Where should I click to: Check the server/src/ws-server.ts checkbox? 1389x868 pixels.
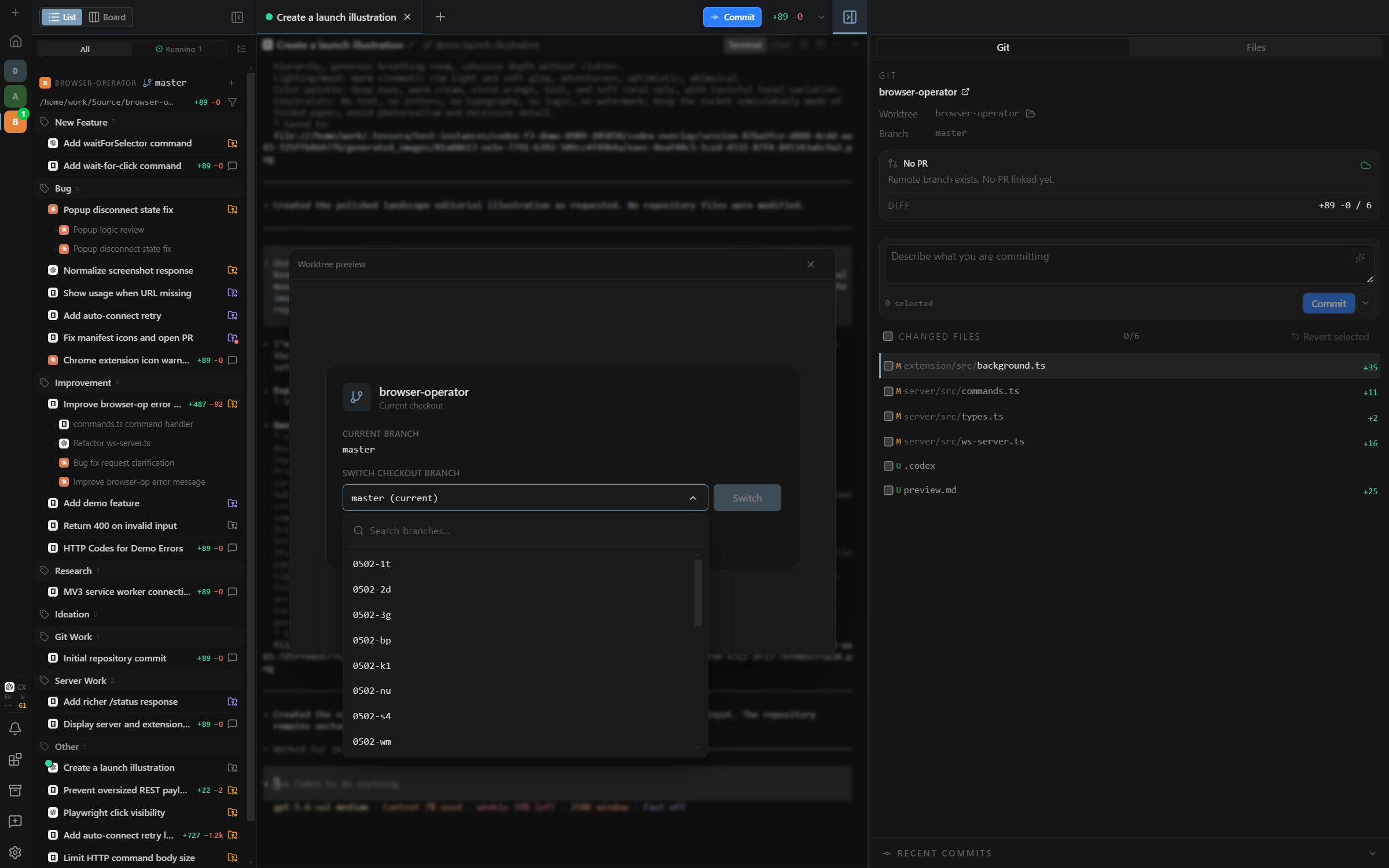888,442
